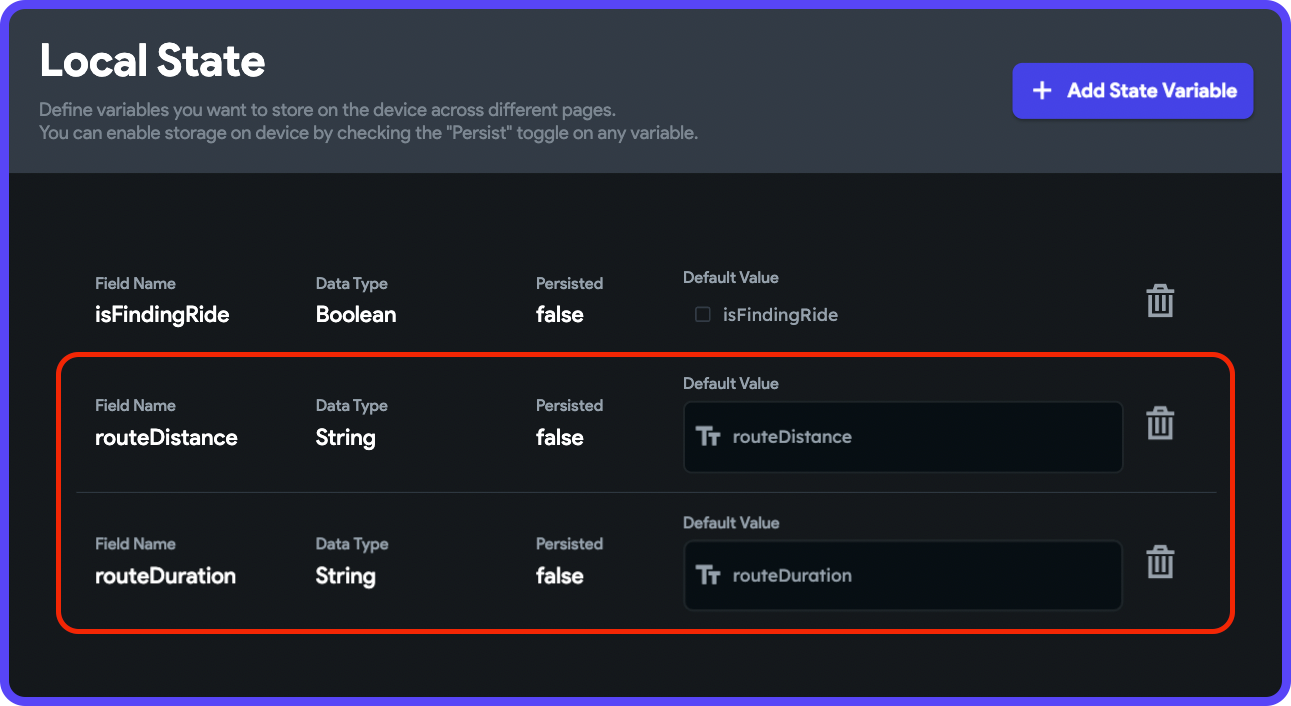1291x706 pixels.
Task: Click the text type icon in routeDuration default value
Action: [709, 575]
